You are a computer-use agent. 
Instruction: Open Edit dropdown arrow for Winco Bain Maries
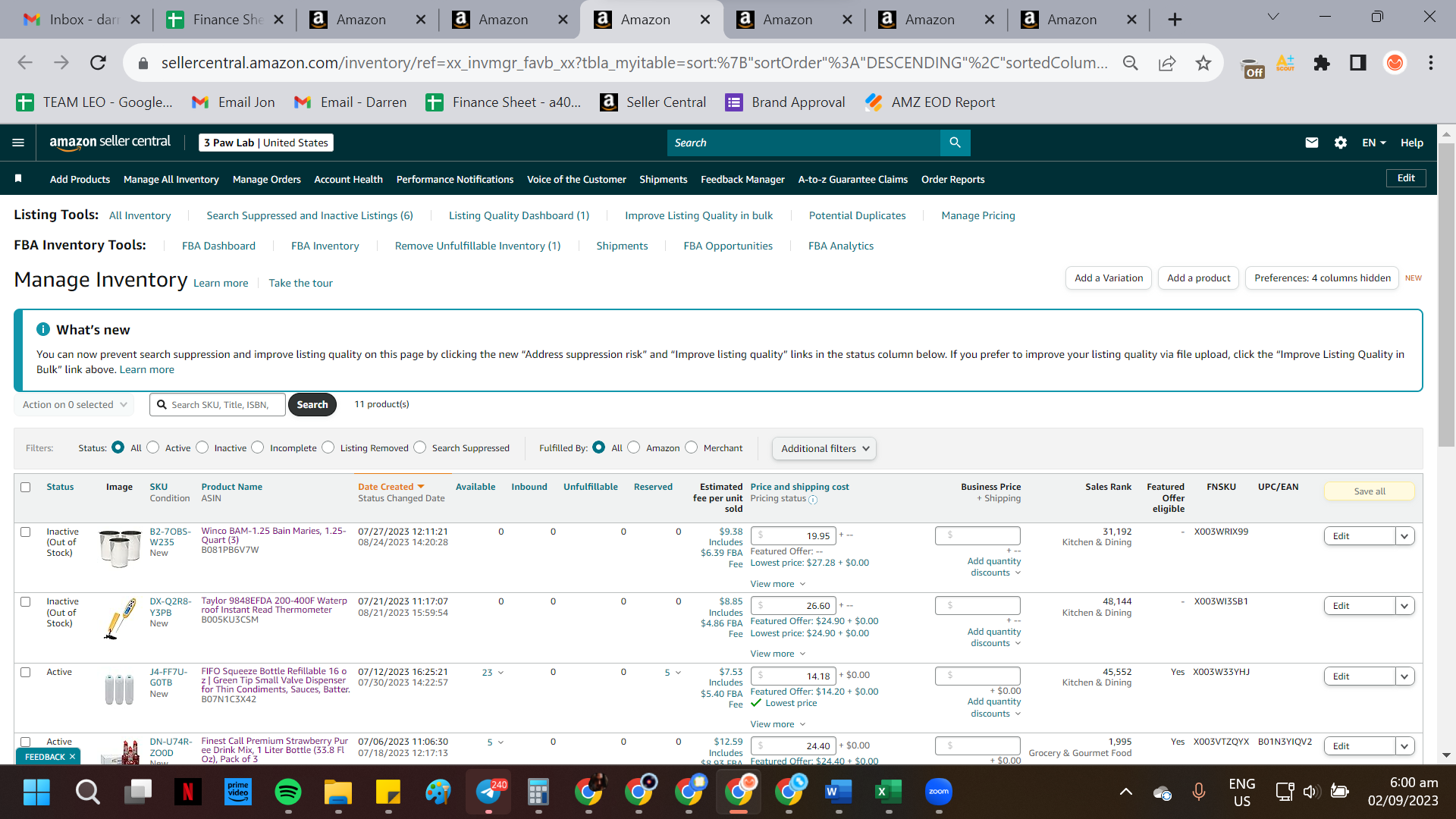(1404, 536)
